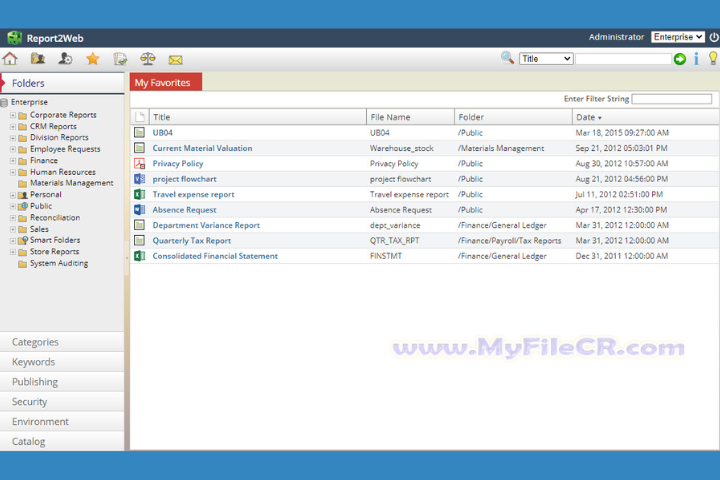Expand the Sales folder node
Image resolution: width=720 pixels, height=480 pixels.
(13, 229)
